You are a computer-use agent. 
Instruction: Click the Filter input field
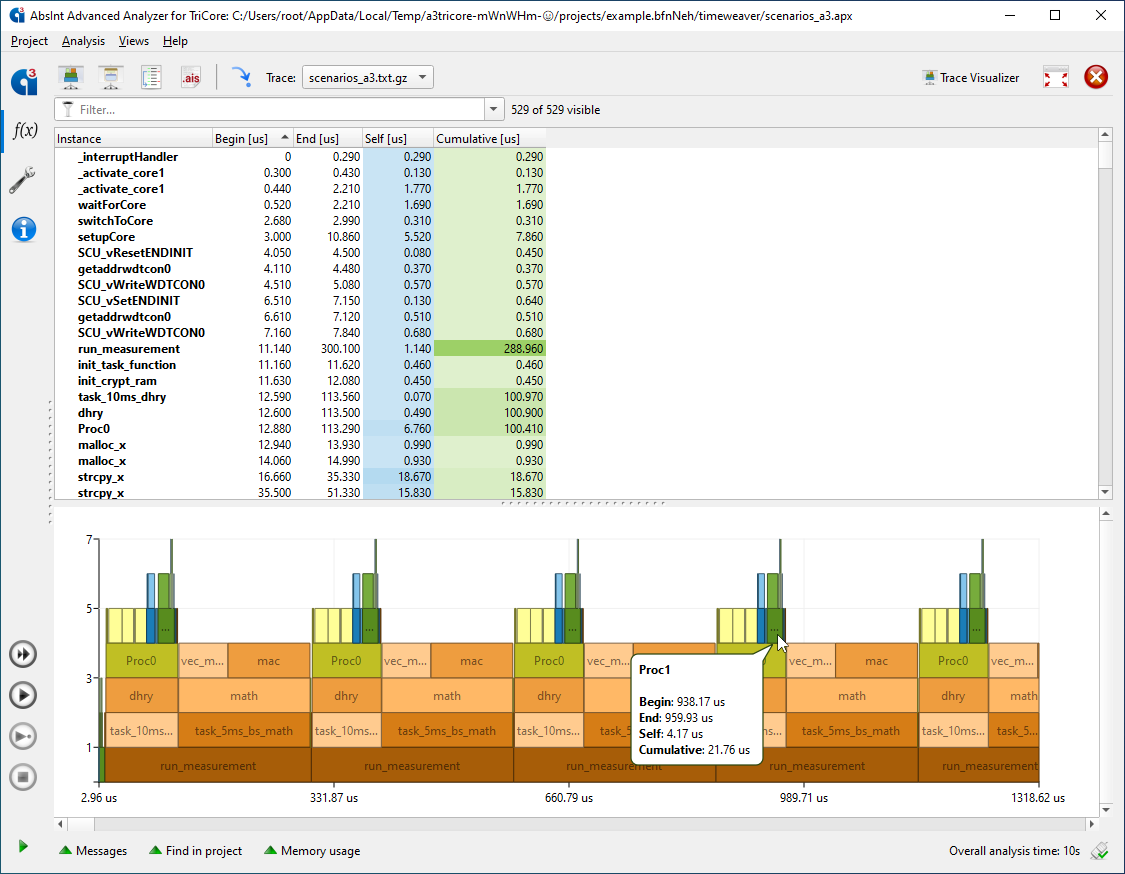click(270, 110)
